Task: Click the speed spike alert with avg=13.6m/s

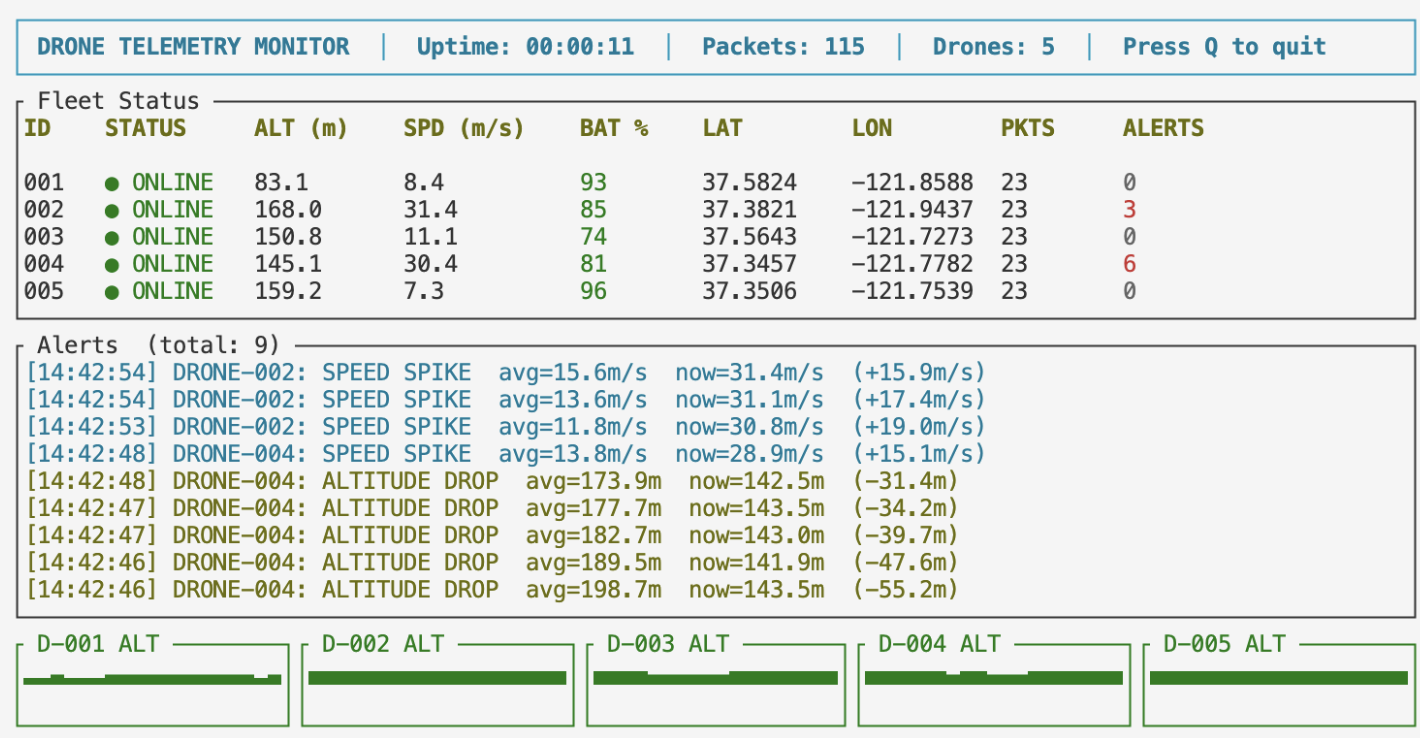Action: click(505, 400)
